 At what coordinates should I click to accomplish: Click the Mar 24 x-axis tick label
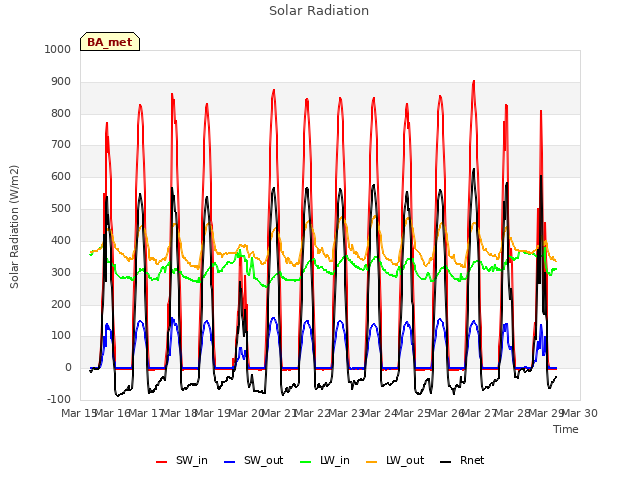379,413
